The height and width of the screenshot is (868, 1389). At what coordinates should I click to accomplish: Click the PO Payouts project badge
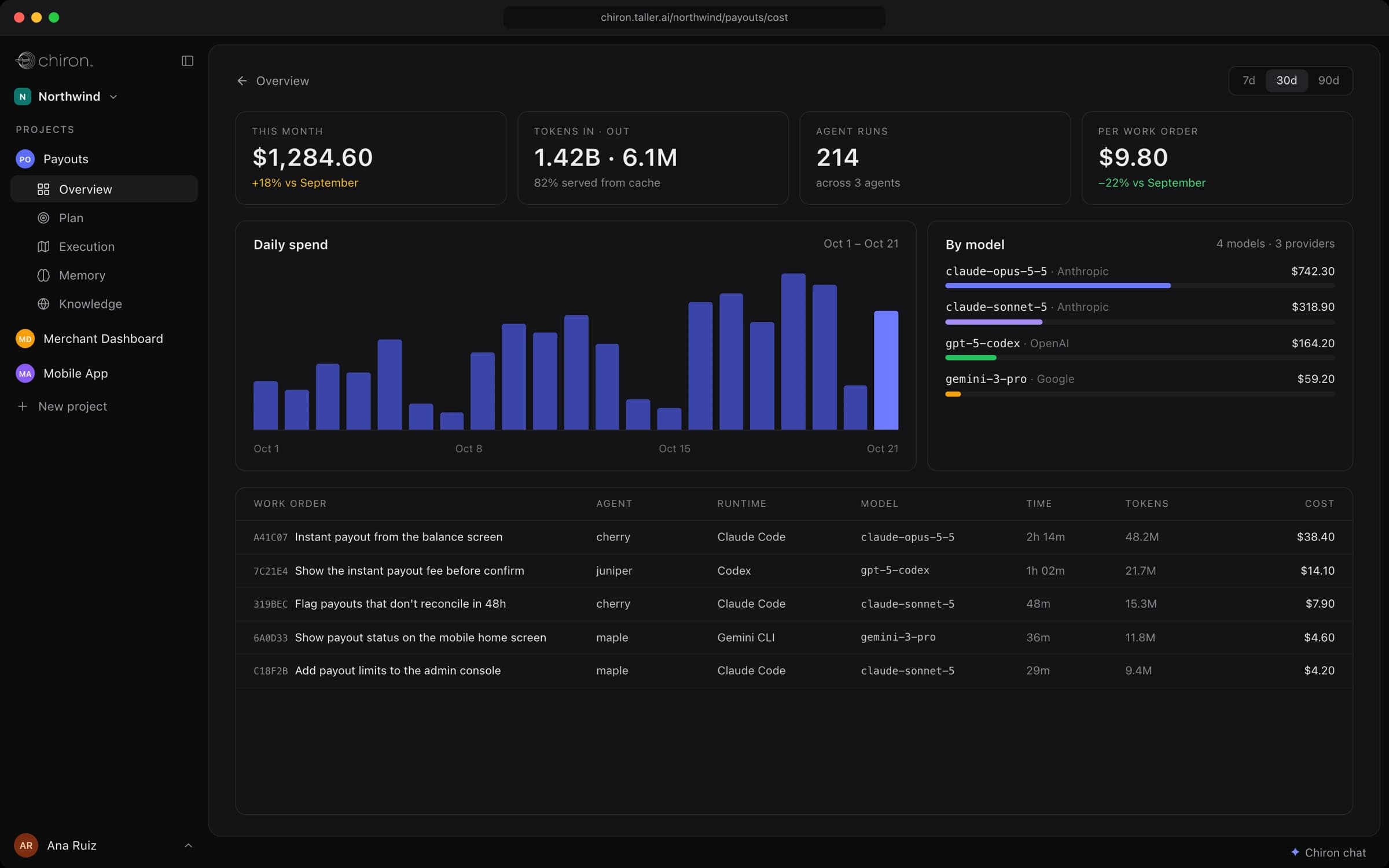(x=25, y=159)
